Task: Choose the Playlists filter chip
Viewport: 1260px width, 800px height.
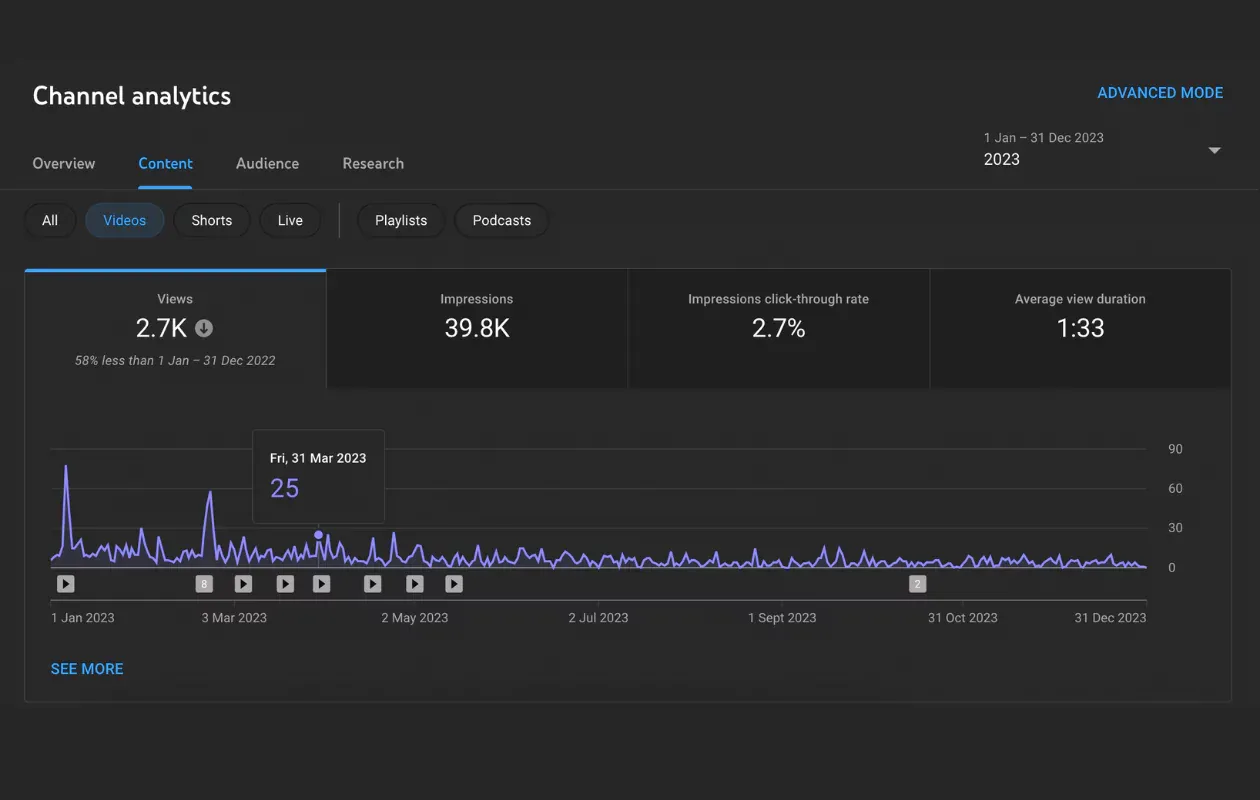Action: coord(401,221)
